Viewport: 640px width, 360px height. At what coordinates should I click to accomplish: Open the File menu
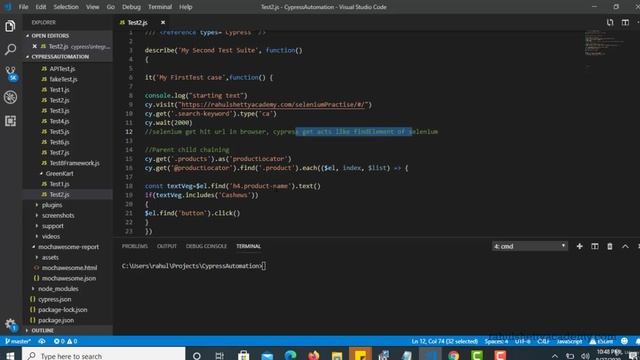(x=23, y=7)
